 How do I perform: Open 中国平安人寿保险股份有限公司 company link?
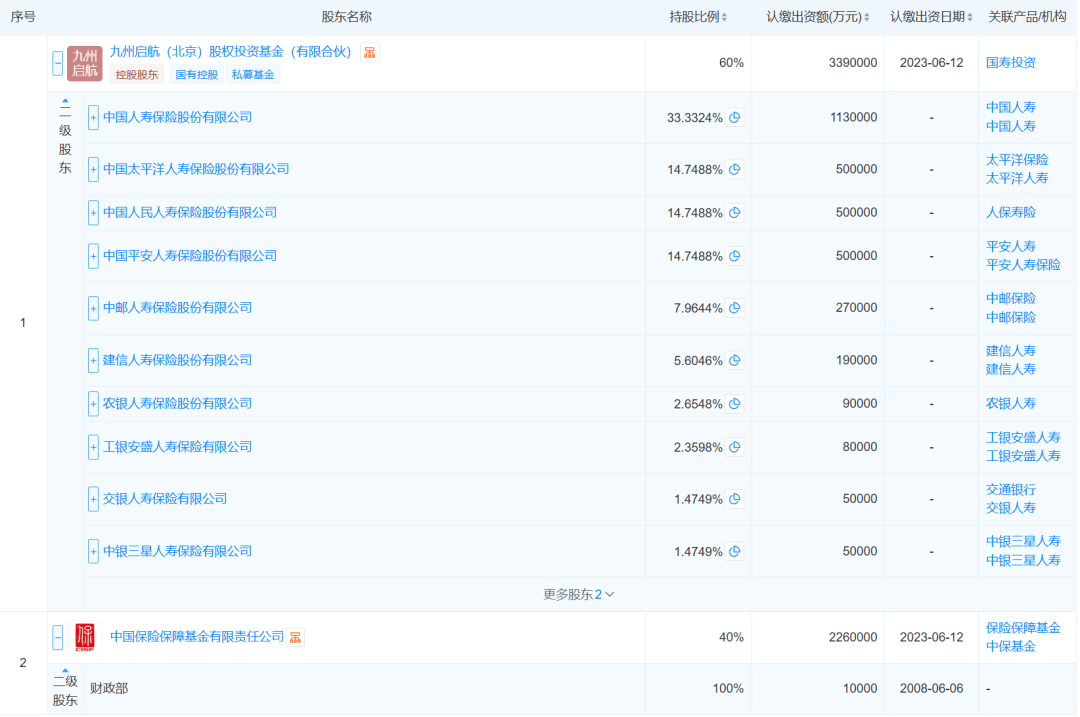[x=189, y=256]
